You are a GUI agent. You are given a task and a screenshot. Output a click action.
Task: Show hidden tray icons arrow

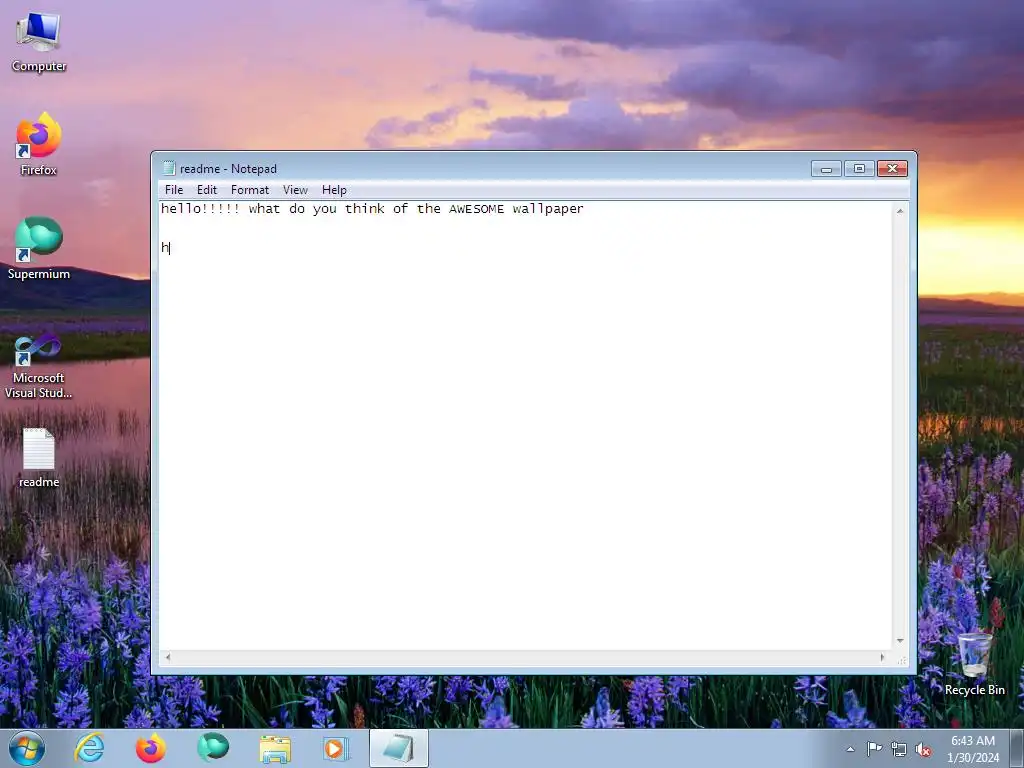(850, 749)
